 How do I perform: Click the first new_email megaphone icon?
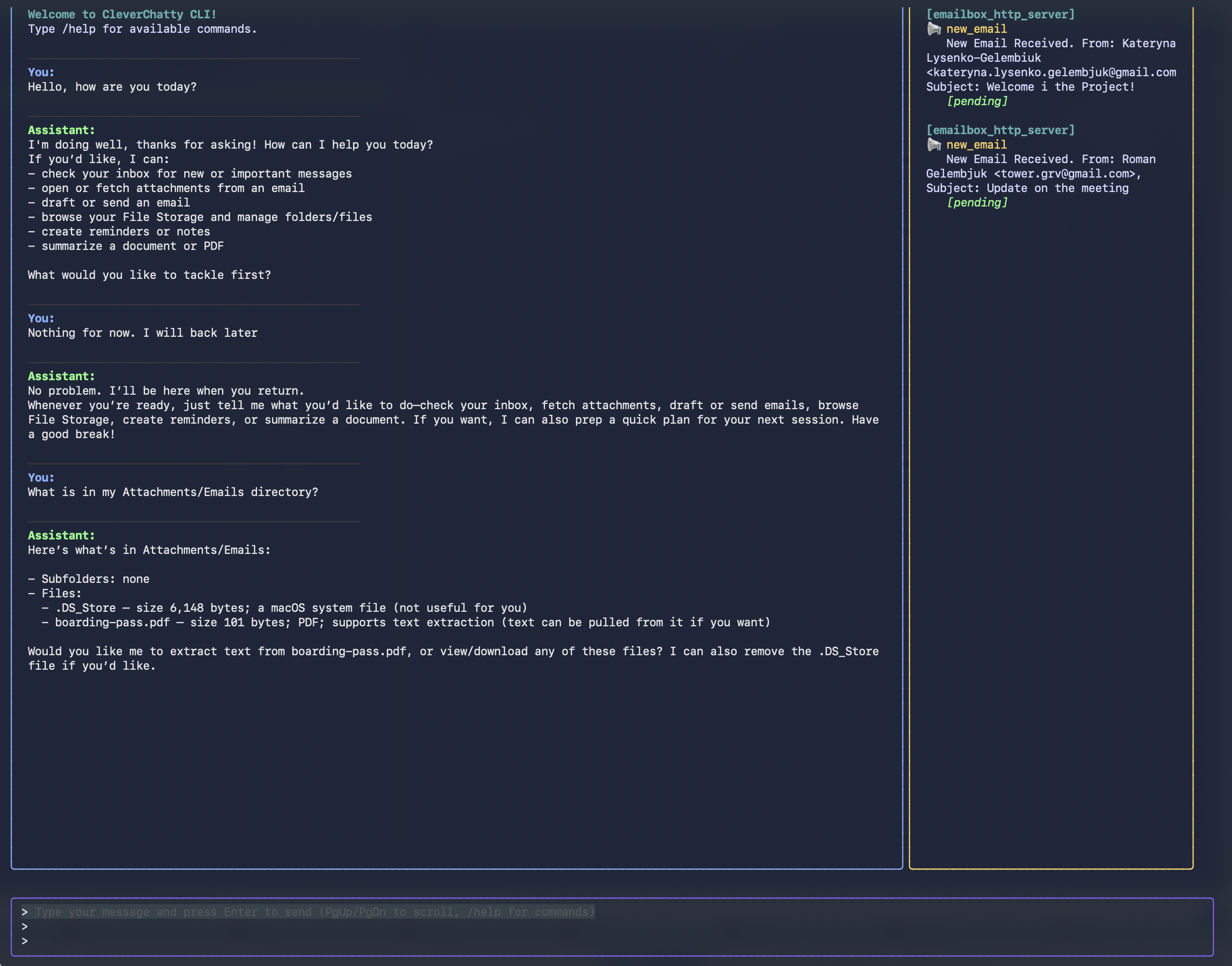point(933,29)
